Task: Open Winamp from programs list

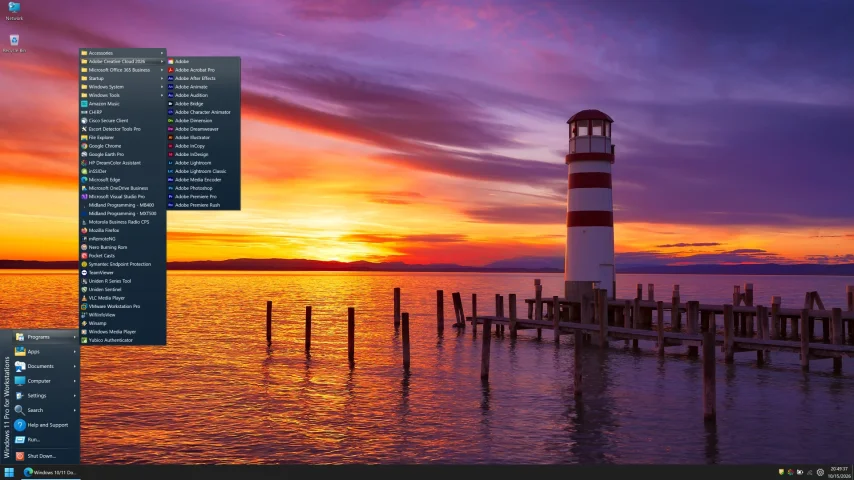Action: pos(123,323)
